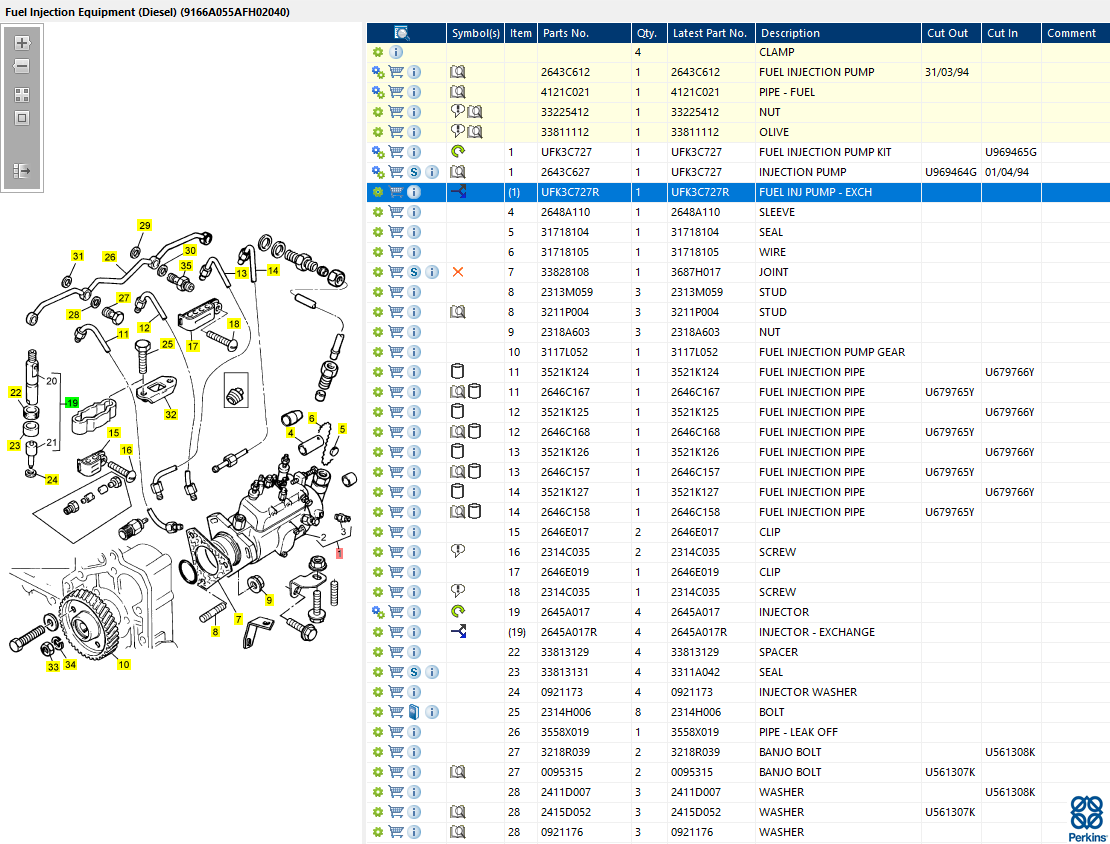1110x844 pixels.
Task: Click latest part number 3311A042
Action: tap(696, 672)
